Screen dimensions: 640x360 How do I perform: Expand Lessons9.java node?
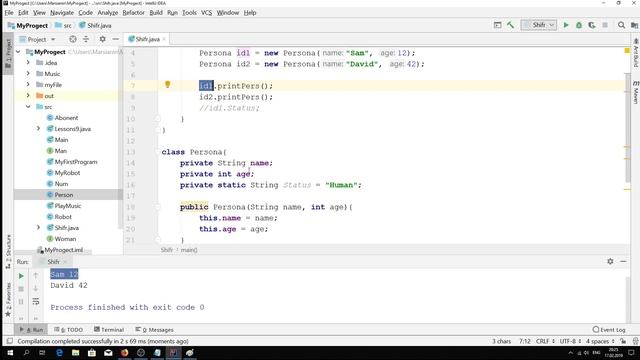pos(38,129)
